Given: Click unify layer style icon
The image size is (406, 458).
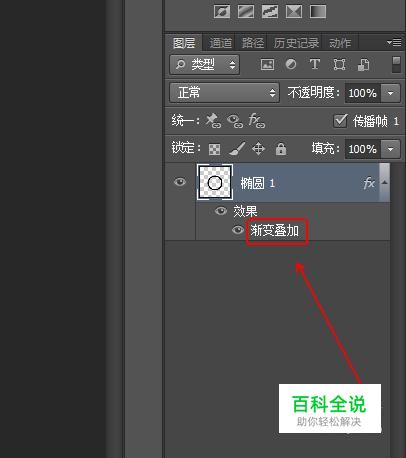Looking at the screenshot, I should click(x=256, y=120).
